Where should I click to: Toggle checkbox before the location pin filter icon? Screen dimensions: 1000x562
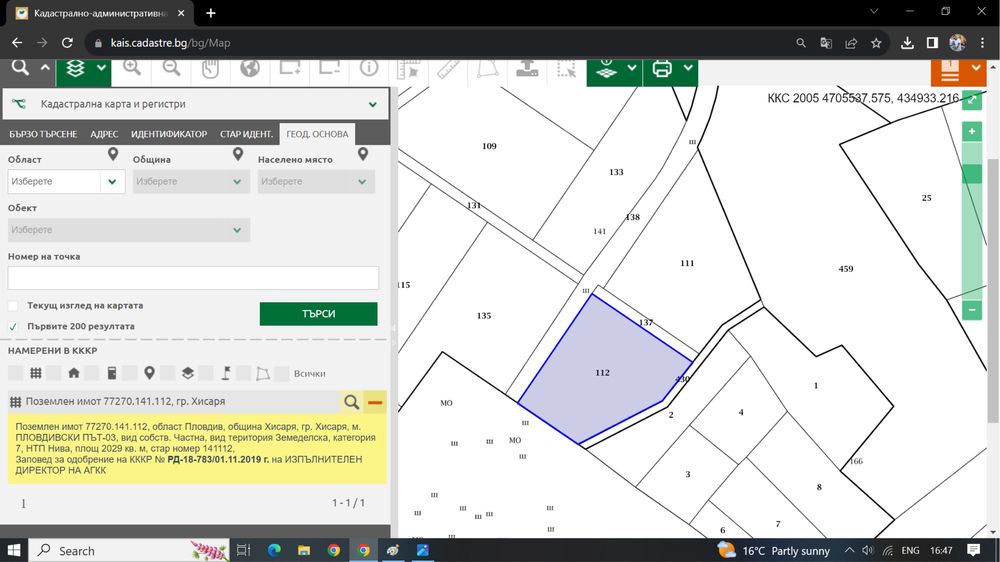[129, 373]
